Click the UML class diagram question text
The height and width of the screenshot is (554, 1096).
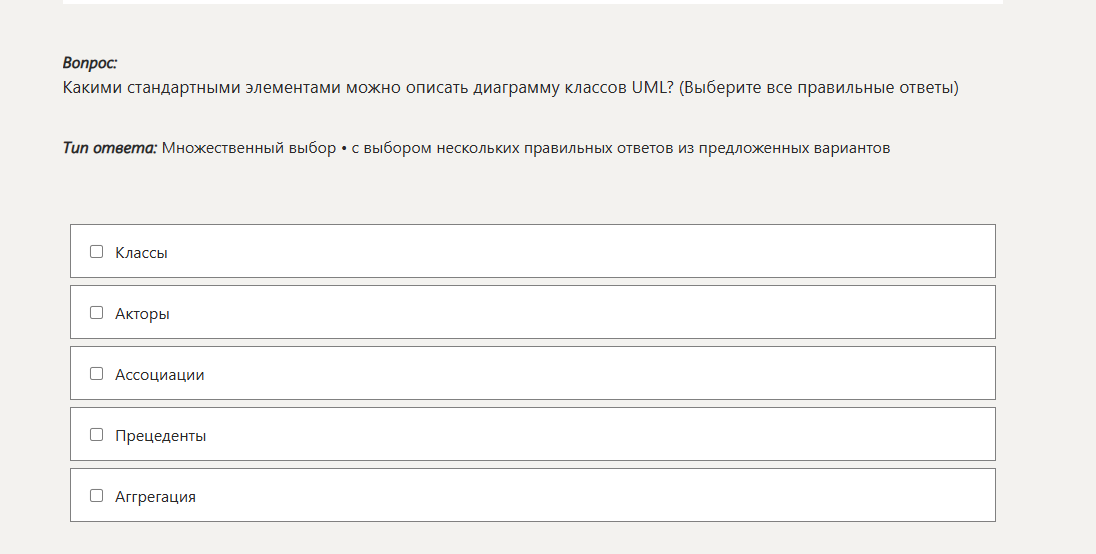(x=510, y=88)
